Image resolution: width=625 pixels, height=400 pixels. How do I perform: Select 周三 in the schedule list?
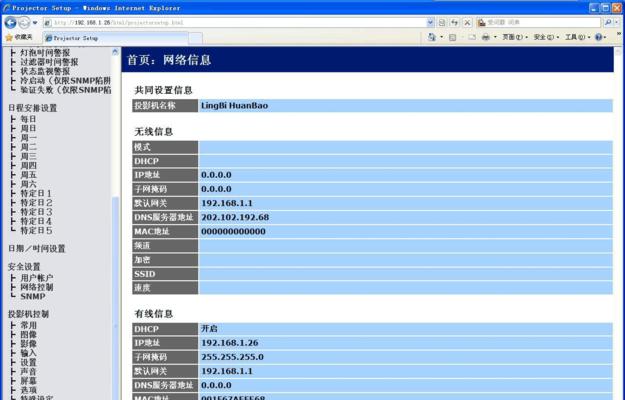pos(28,156)
